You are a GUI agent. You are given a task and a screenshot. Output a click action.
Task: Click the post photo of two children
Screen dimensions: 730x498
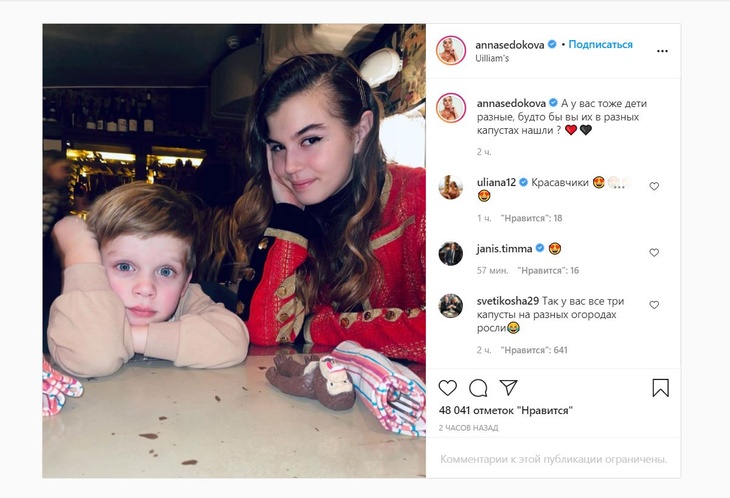[x=234, y=251]
